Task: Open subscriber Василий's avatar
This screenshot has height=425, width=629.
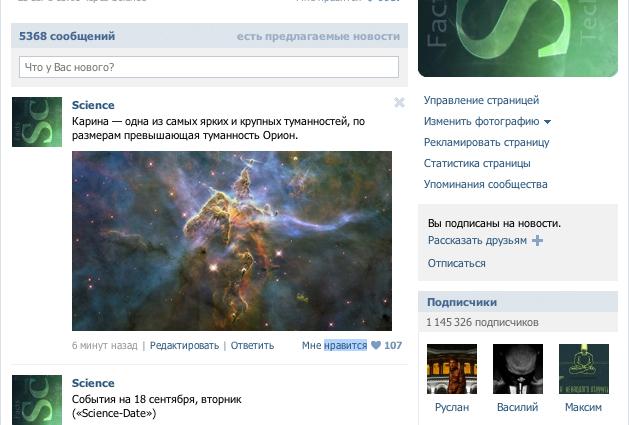Action: tap(518, 369)
